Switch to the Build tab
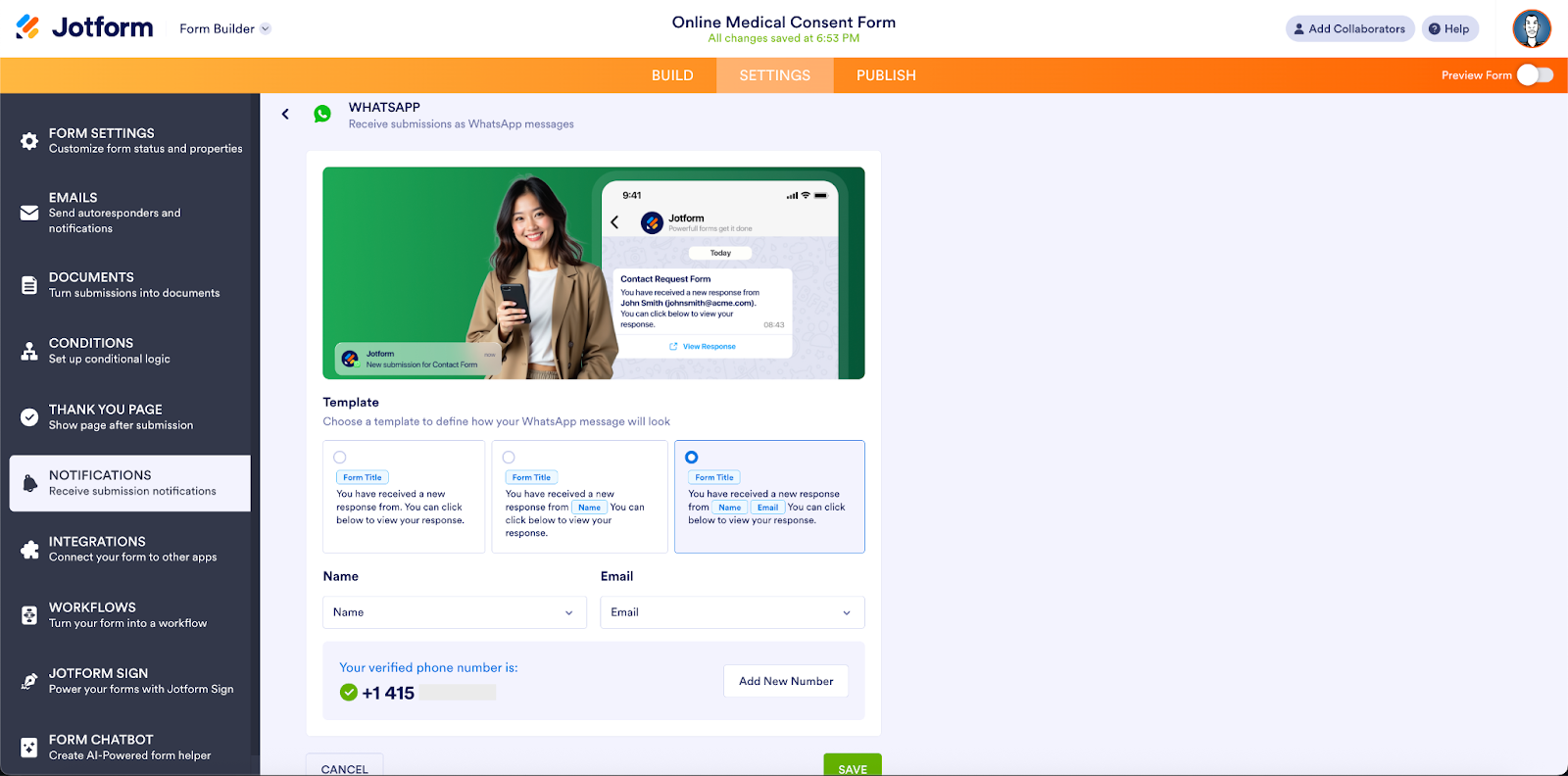1568x776 pixels. [672, 75]
